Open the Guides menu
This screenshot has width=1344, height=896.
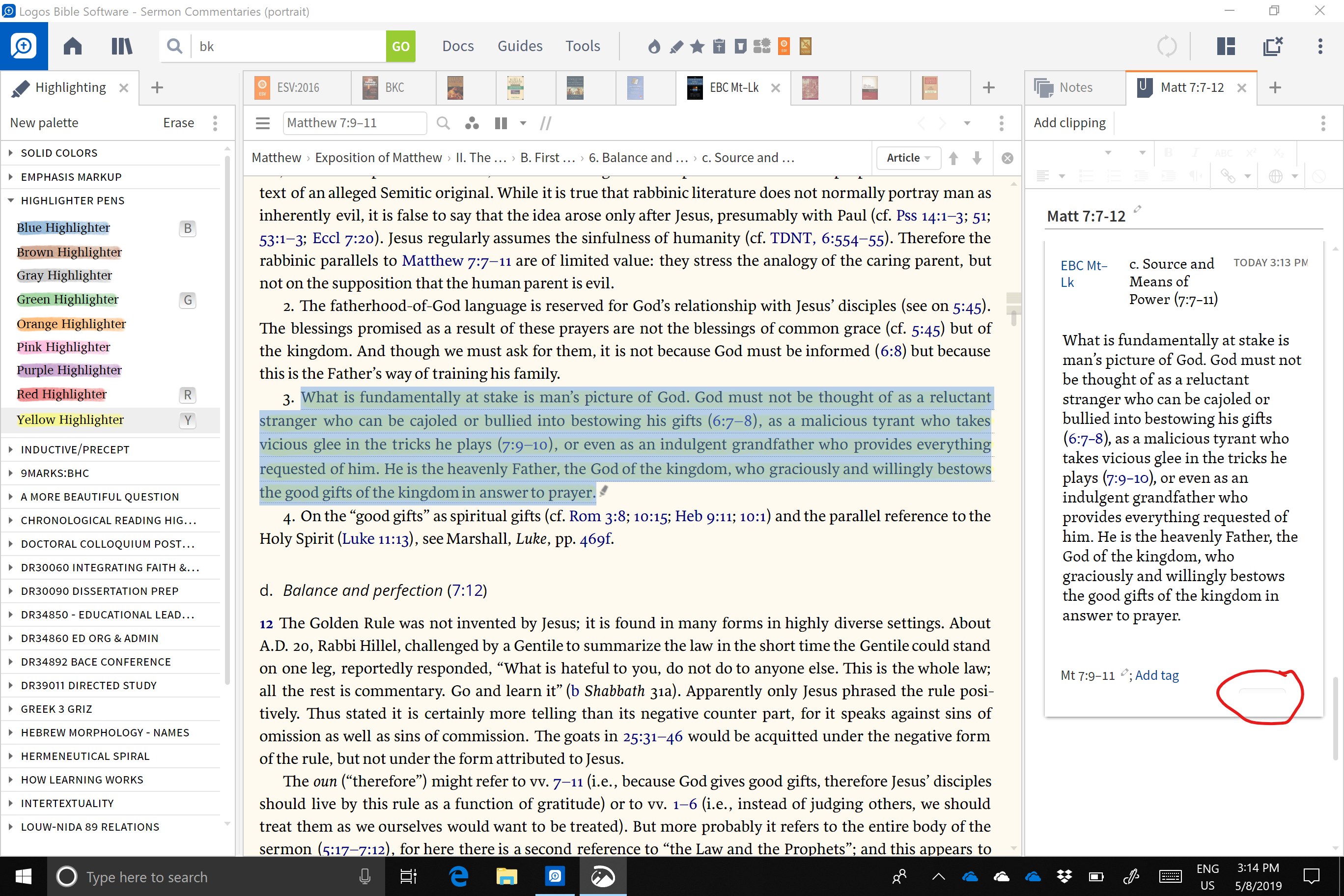[x=519, y=46]
